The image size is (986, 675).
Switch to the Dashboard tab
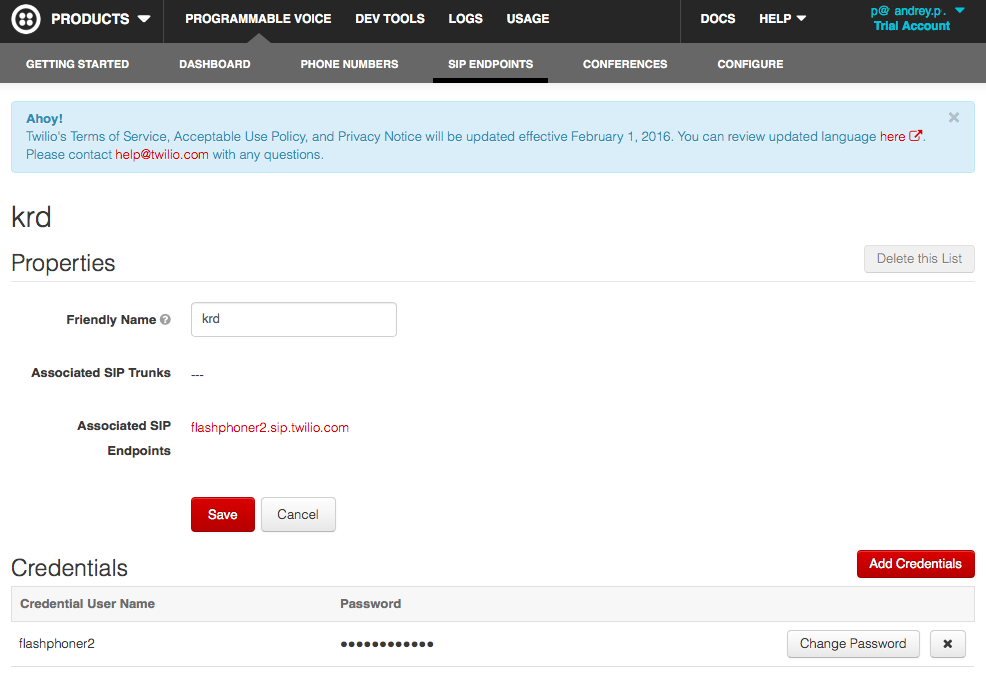click(x=214, y=64)
